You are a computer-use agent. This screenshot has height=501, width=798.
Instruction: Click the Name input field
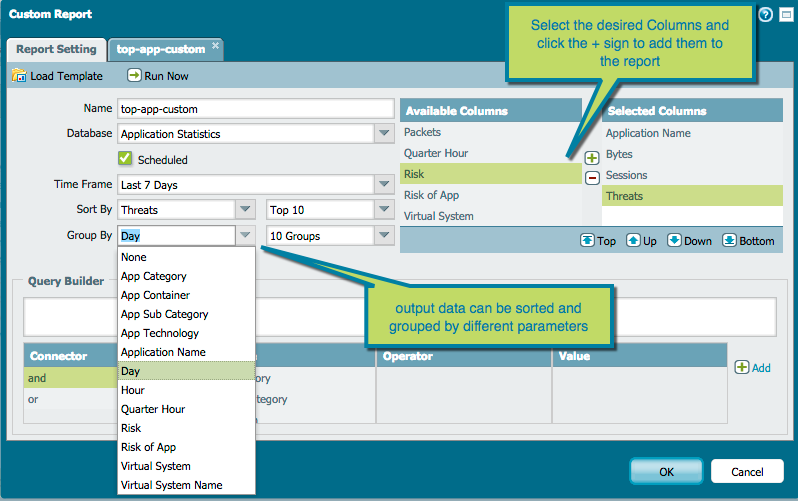point(255,108)
